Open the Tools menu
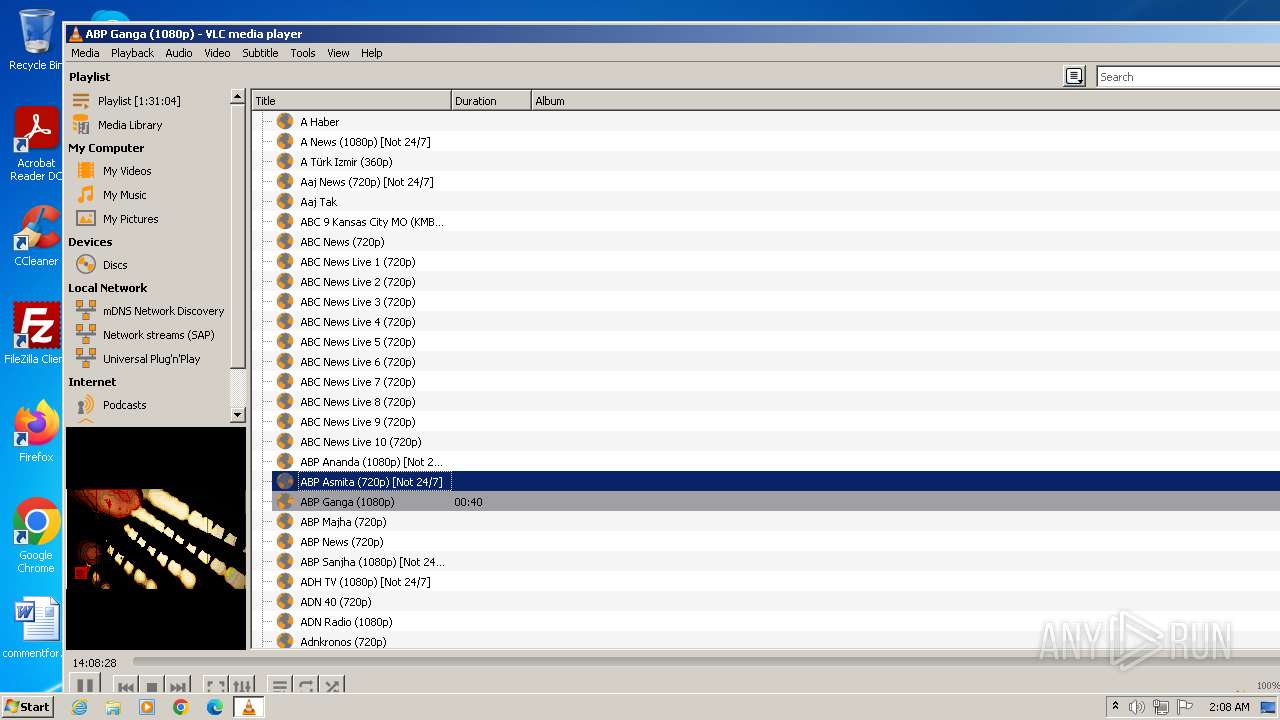Image resolution: width=1280 pixels, height=720 pixels. (303, 53)
